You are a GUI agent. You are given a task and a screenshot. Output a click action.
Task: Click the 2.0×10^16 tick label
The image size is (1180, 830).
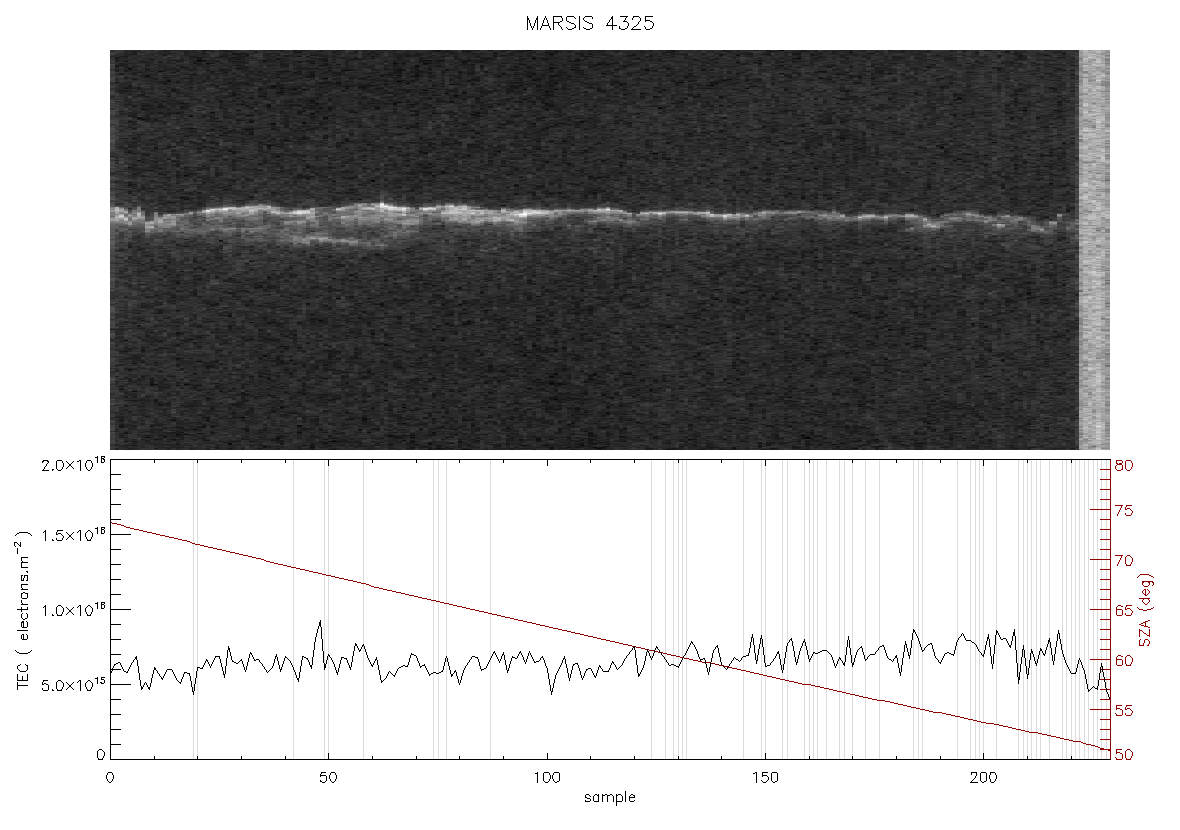[74, 464]
